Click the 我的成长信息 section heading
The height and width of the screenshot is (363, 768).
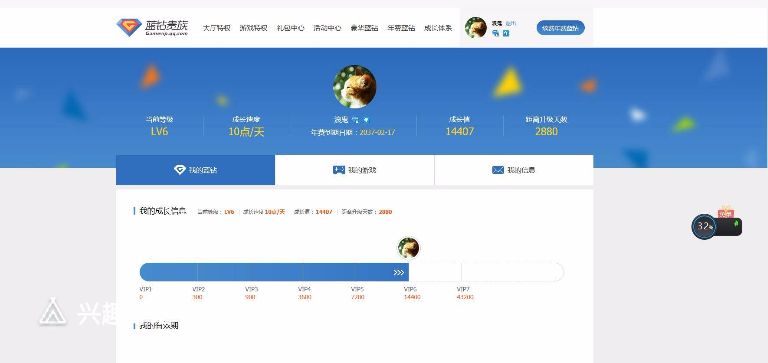pyautogui.click(x=163, y=211)
